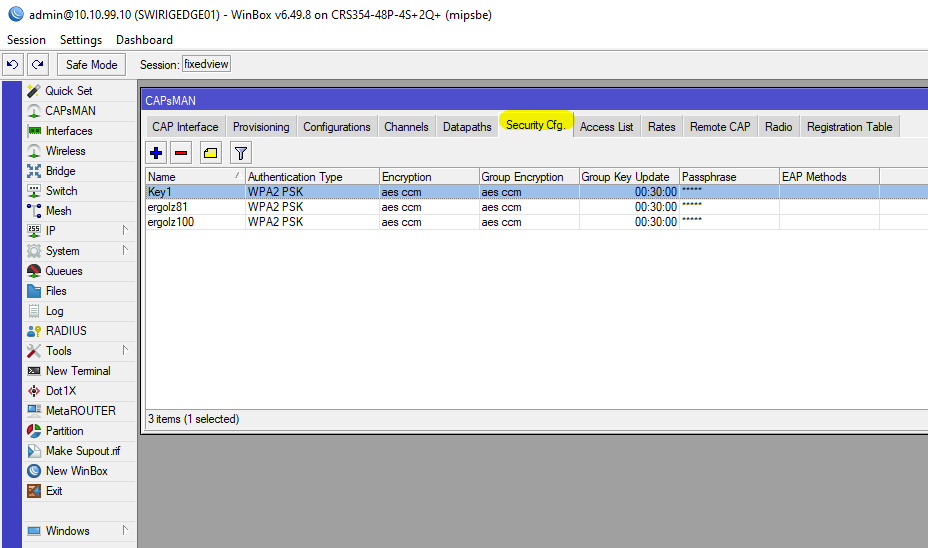Viewport: 928px width, 548px height.
Task: Open New Terminal from sidebar
Action: [x=78, y=371]
